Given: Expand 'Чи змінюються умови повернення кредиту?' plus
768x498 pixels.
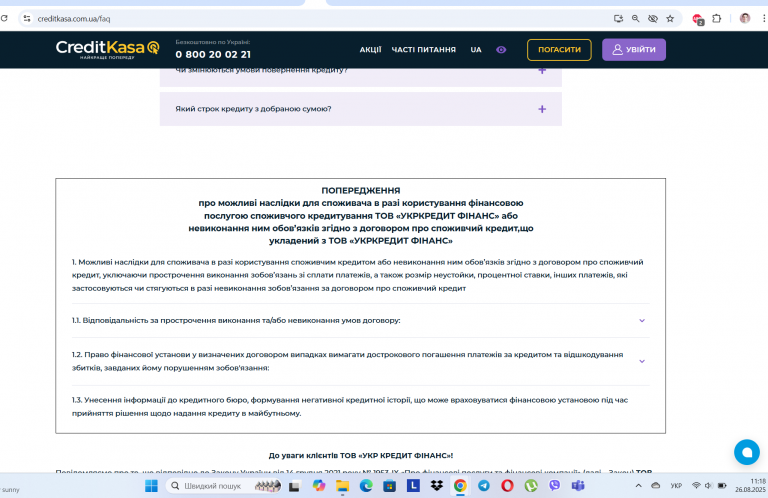Looking at the screenshot, I should [x=542, y=71].
